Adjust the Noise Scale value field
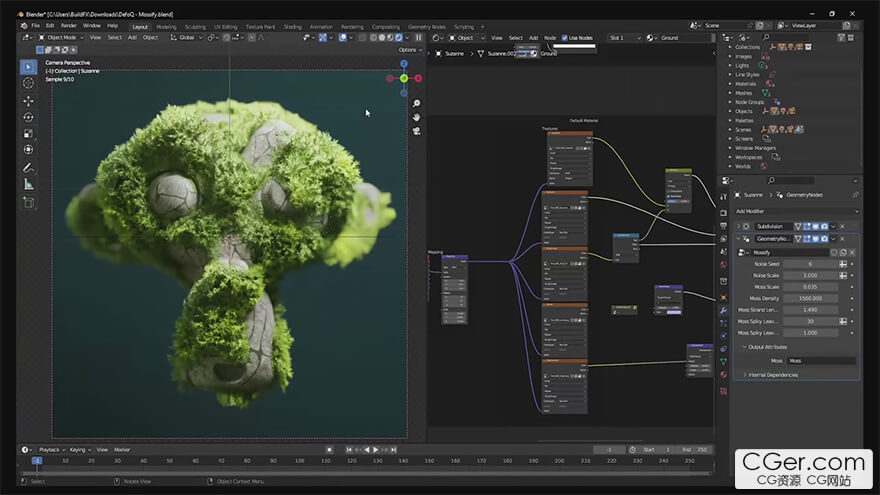Screen dimensions: 880x495 click(810, 276)
